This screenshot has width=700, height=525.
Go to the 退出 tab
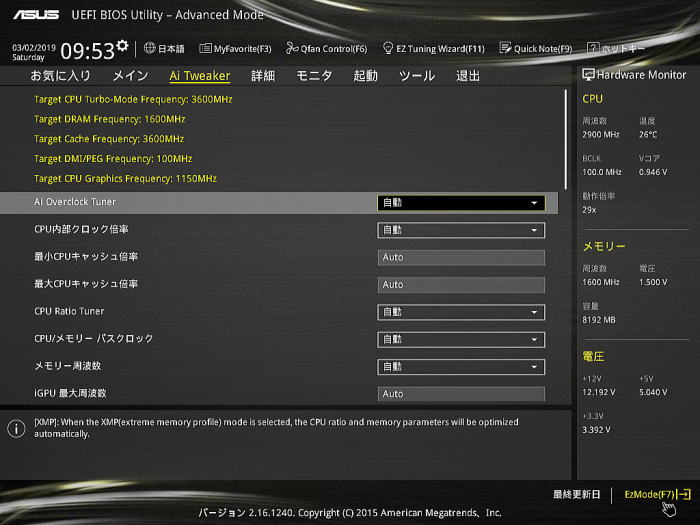tap(468, 75)
